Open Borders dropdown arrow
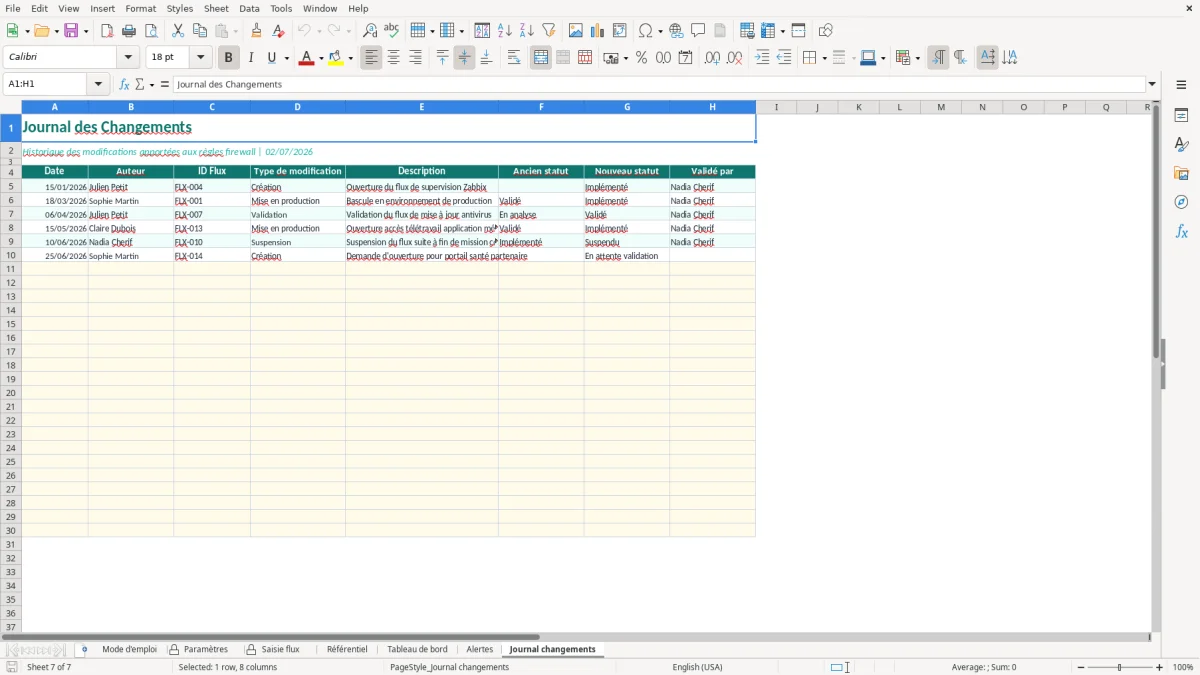The image size is (1200, 675). pyautogui.click(x=824, y=58)
